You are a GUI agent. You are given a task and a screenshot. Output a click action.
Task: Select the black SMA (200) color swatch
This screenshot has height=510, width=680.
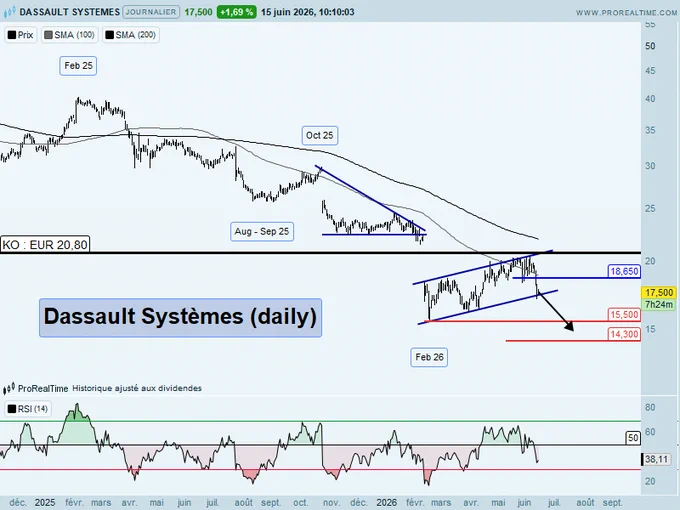click(x=109, y=35)
